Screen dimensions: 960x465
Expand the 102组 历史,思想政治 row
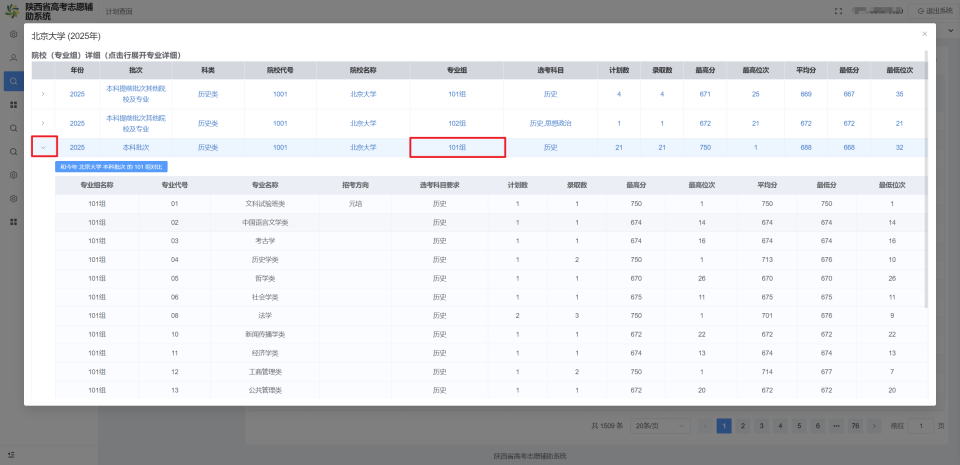[43, 123]
